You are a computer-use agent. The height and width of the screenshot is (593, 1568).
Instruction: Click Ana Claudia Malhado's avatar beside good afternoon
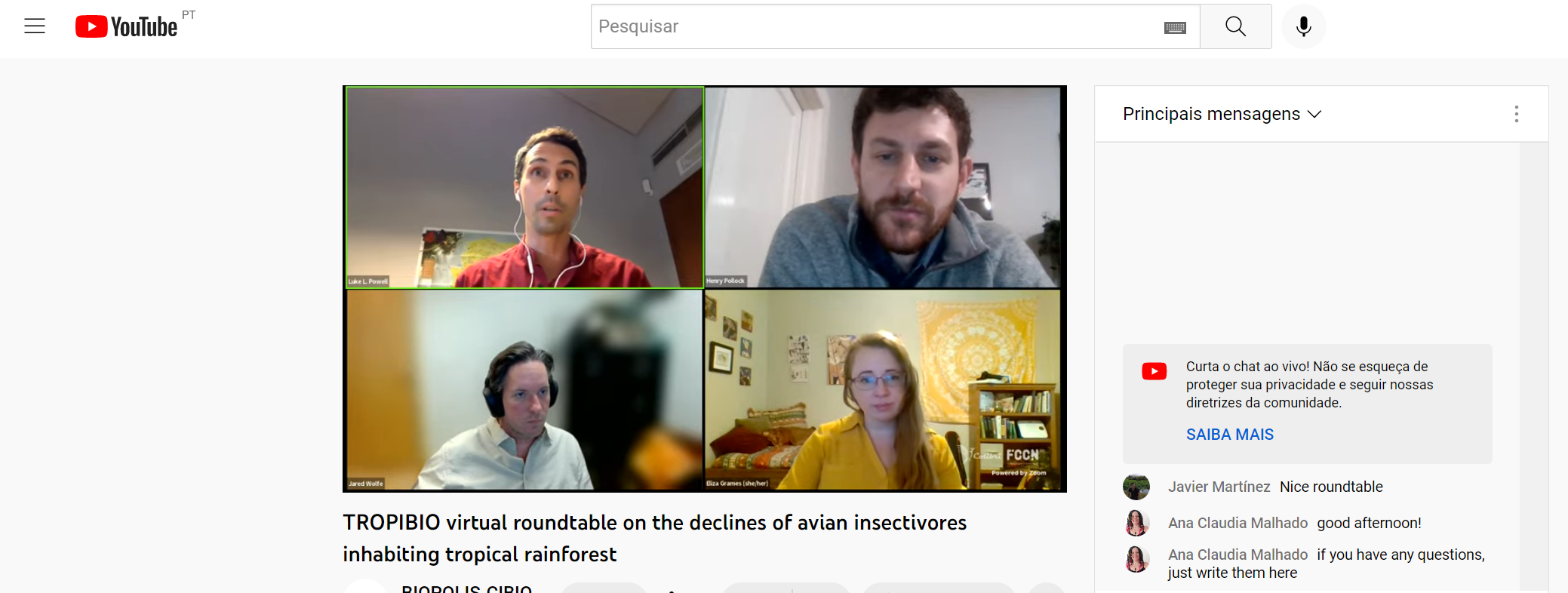[x=1136, y=523]
